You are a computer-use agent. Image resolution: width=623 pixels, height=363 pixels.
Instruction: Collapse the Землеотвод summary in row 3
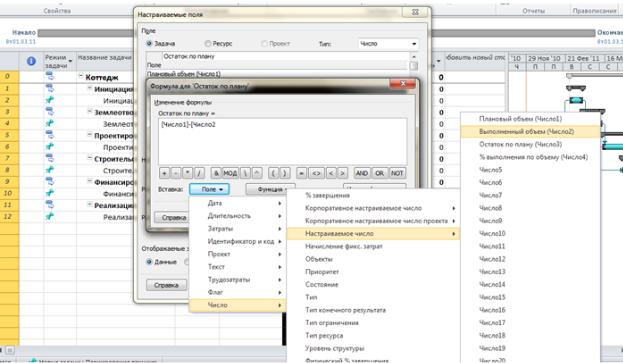pos(90,112)
